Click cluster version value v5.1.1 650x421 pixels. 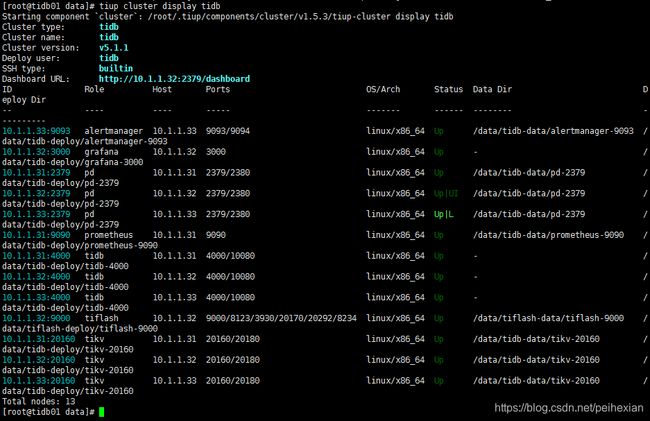(114, 48)
